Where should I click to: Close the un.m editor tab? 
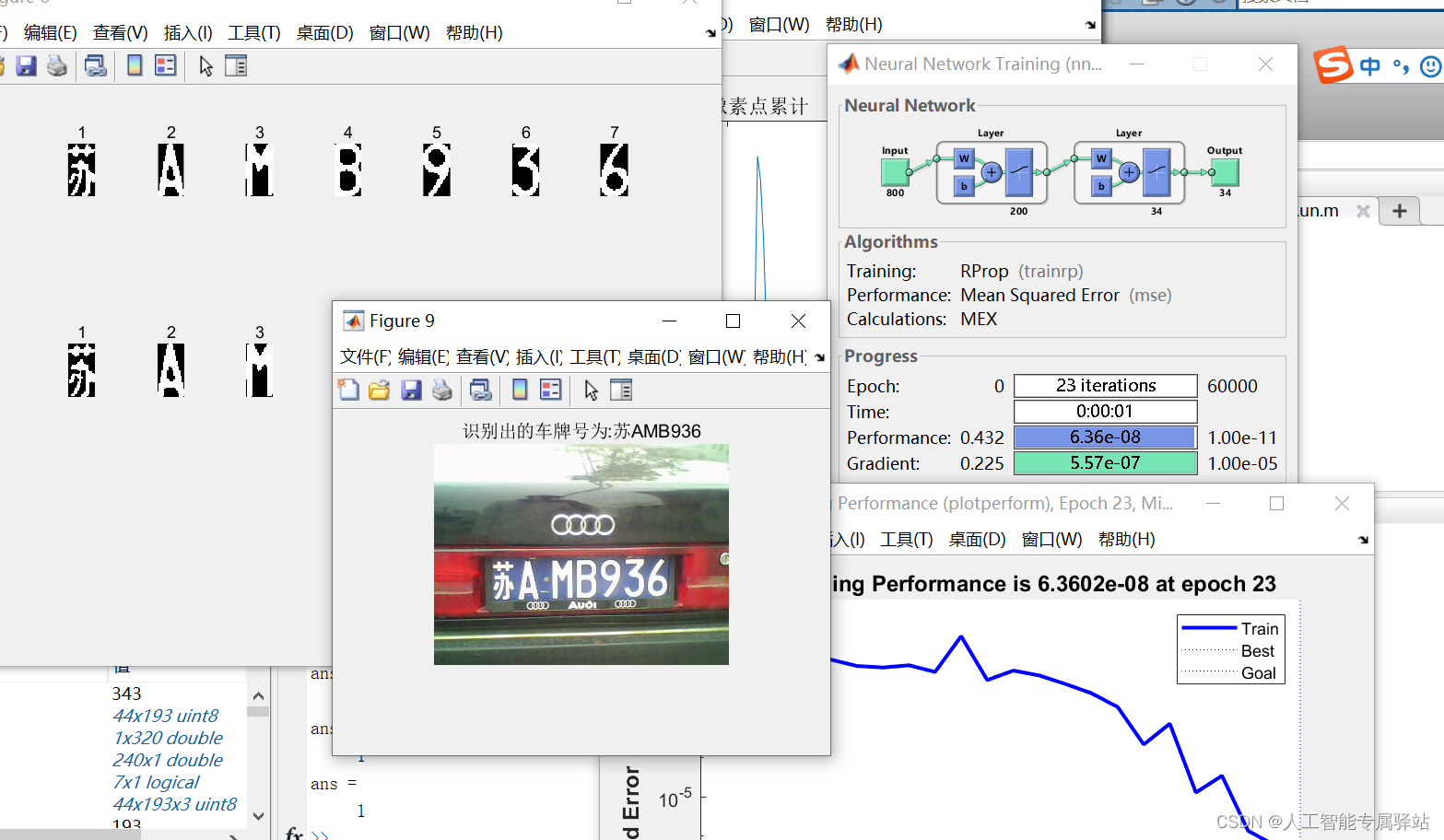[1363, 211]
